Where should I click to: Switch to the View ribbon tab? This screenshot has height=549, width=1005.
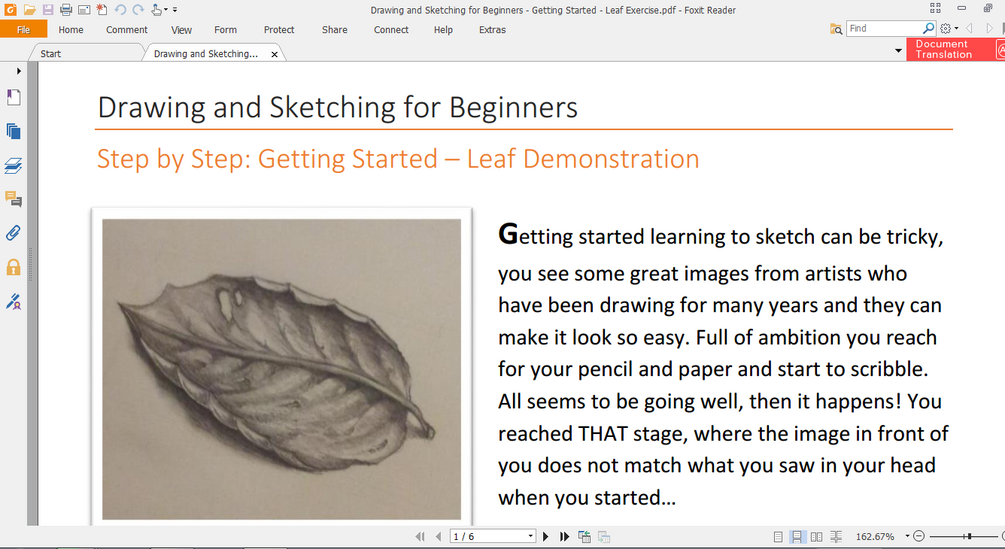point(181,29)
